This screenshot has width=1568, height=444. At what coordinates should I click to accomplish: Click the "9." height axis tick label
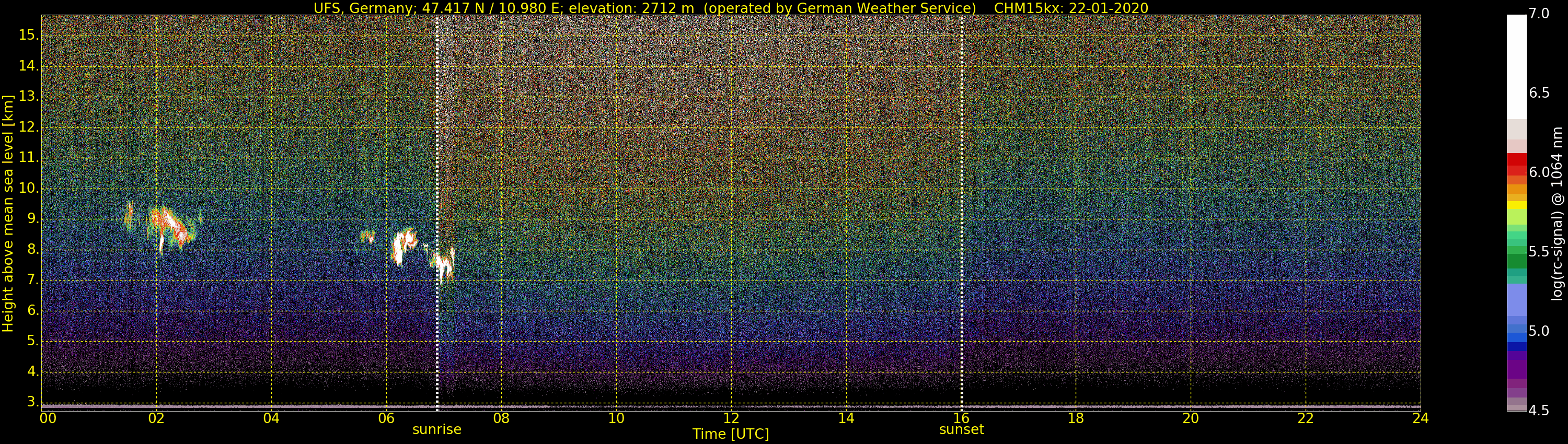pyautogui.click(x=33, y=219)
